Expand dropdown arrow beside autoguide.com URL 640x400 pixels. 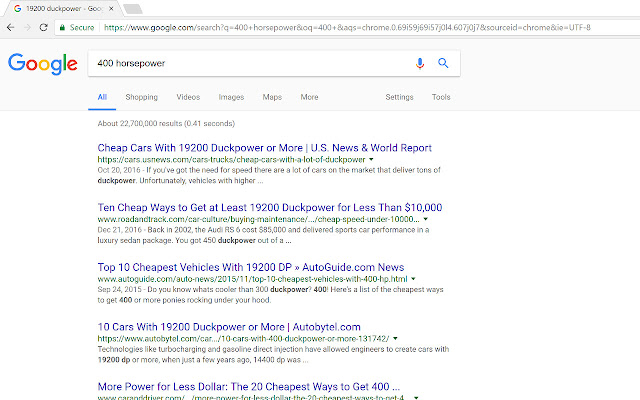[x=413, y=279]
